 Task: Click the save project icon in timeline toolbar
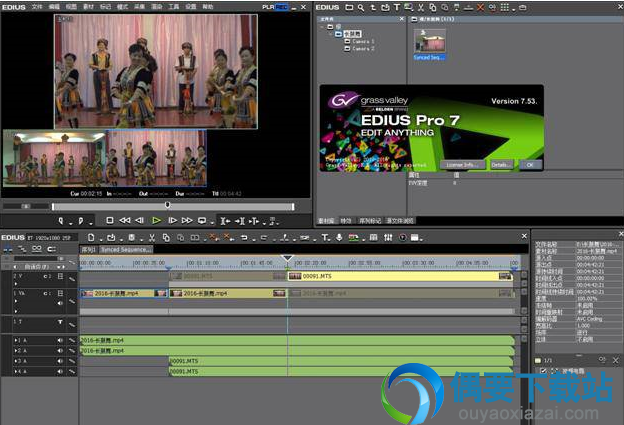pos(132,238)
